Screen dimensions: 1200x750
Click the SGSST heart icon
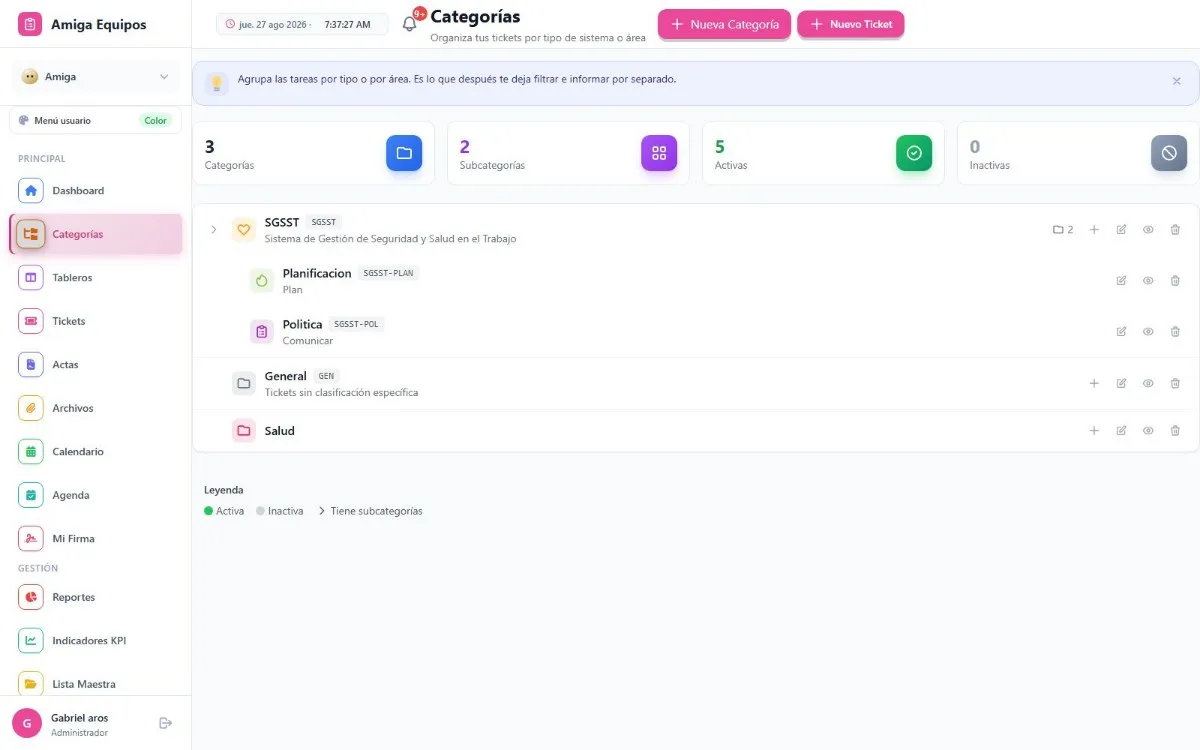pos(244,230)
